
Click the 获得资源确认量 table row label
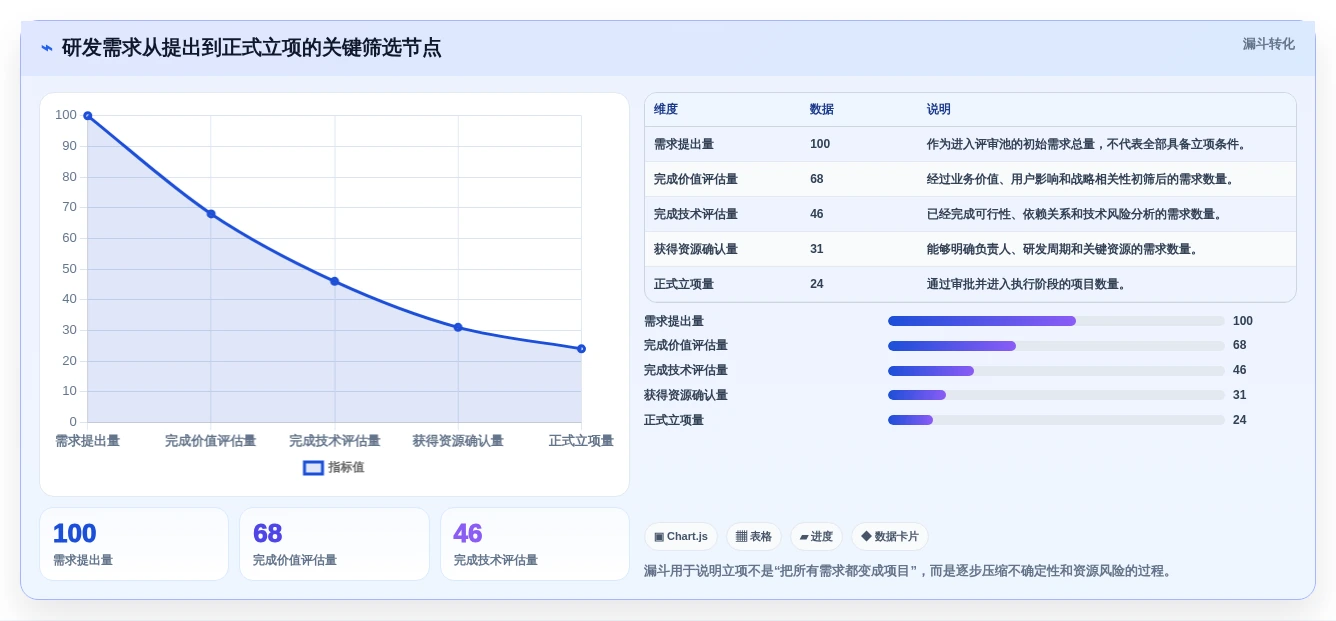pyautogui.click(x=696, y=249)
